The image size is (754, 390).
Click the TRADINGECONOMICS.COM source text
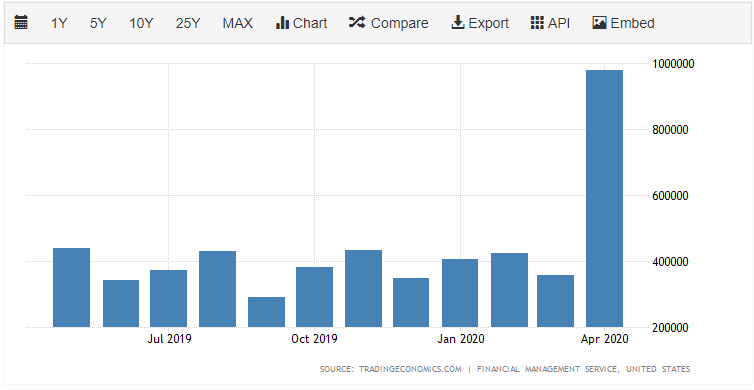tap(410, 369)
